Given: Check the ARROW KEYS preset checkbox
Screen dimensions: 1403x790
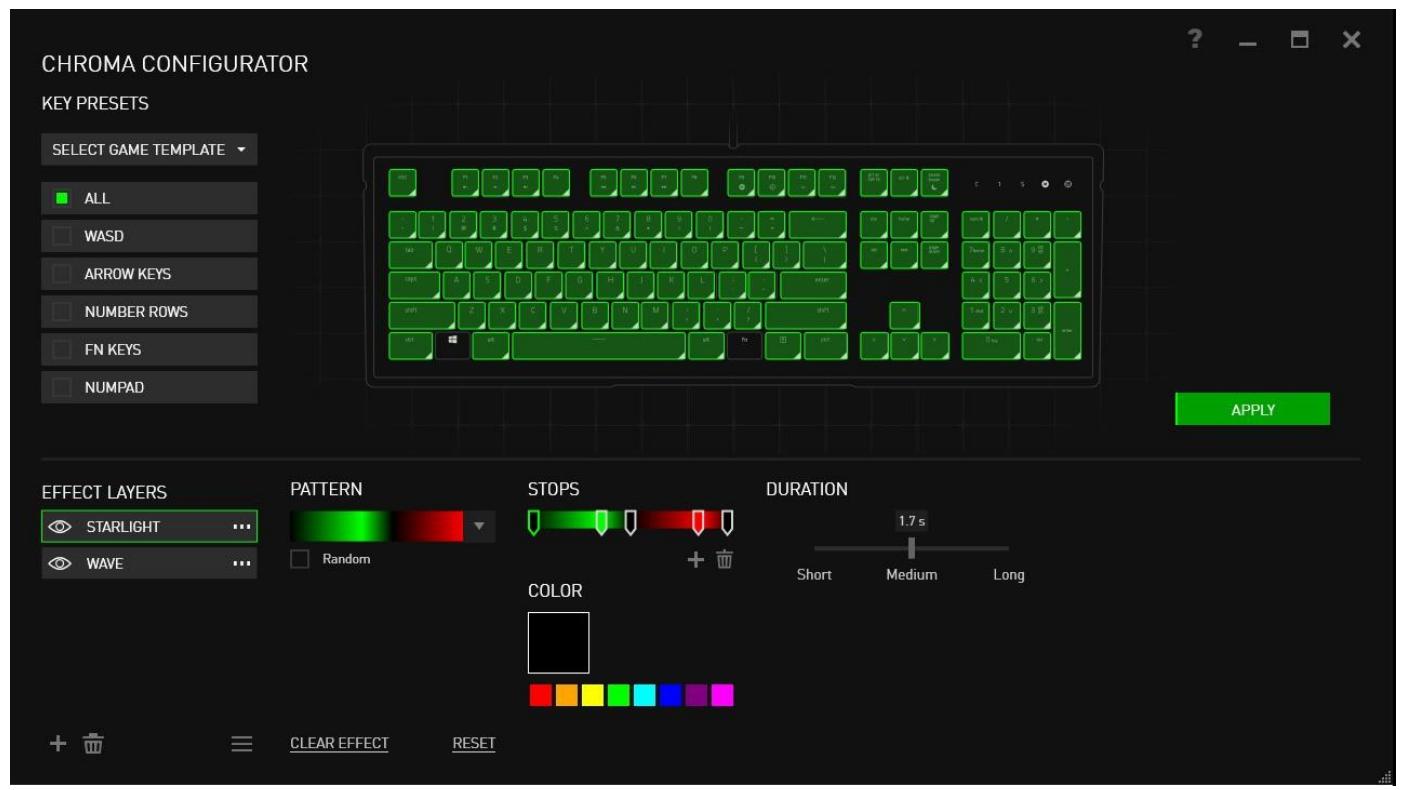Looking at the screenshot, I should click(x=62, y=274).
